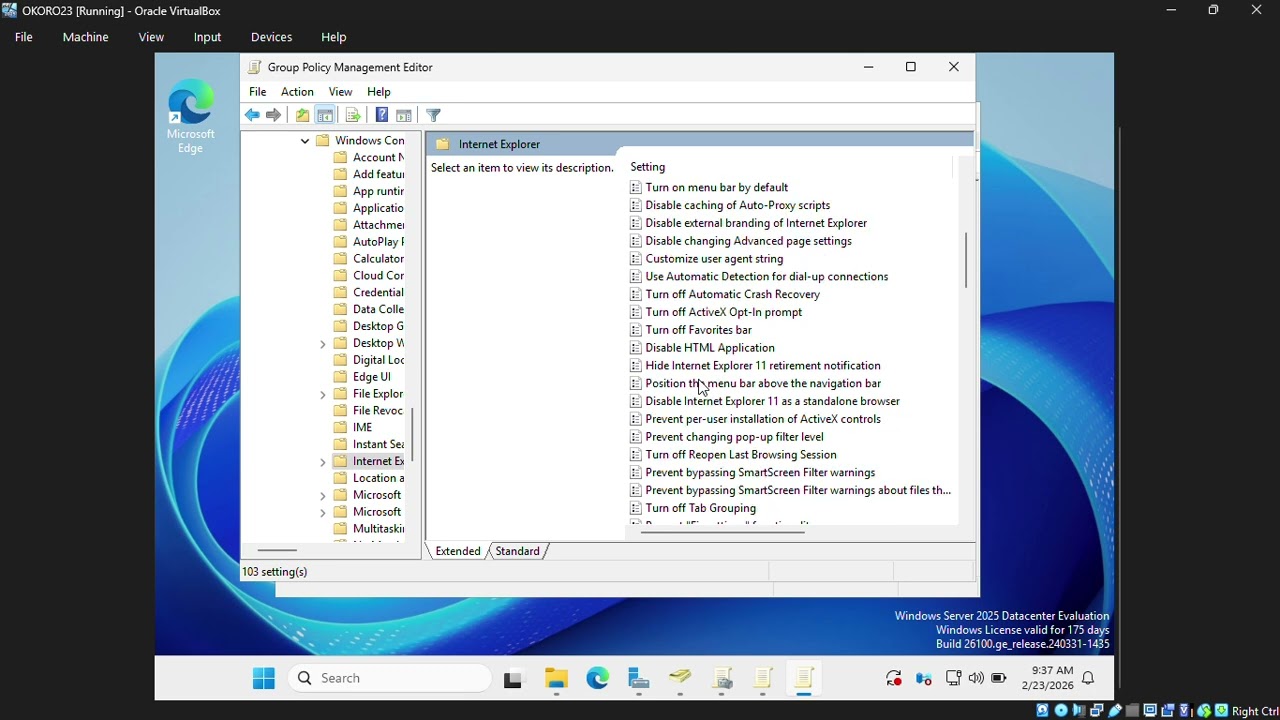1280x720 pixels.
Task: Click the network icon in the system tray
Action: 954,678
